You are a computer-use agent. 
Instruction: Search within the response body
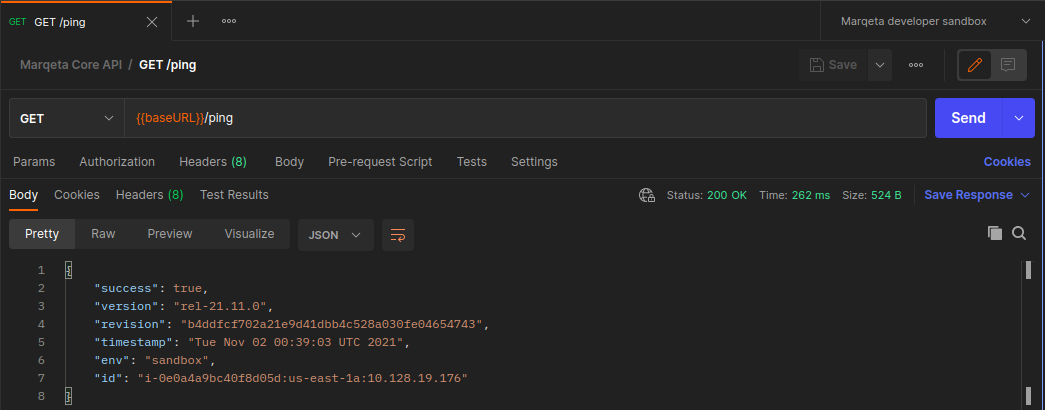tap(1019, 233)
